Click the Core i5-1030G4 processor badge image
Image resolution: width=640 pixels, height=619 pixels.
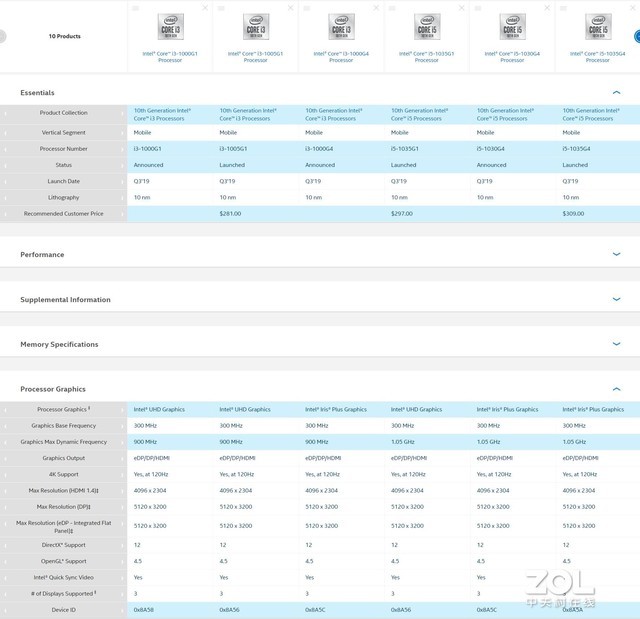512,27
